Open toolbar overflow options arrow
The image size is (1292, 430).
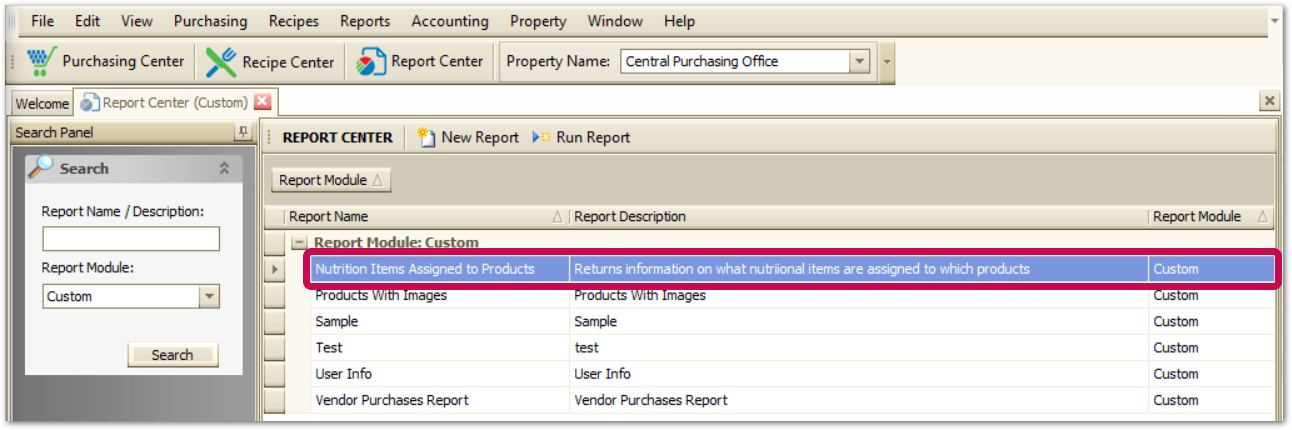click(886, 61)
